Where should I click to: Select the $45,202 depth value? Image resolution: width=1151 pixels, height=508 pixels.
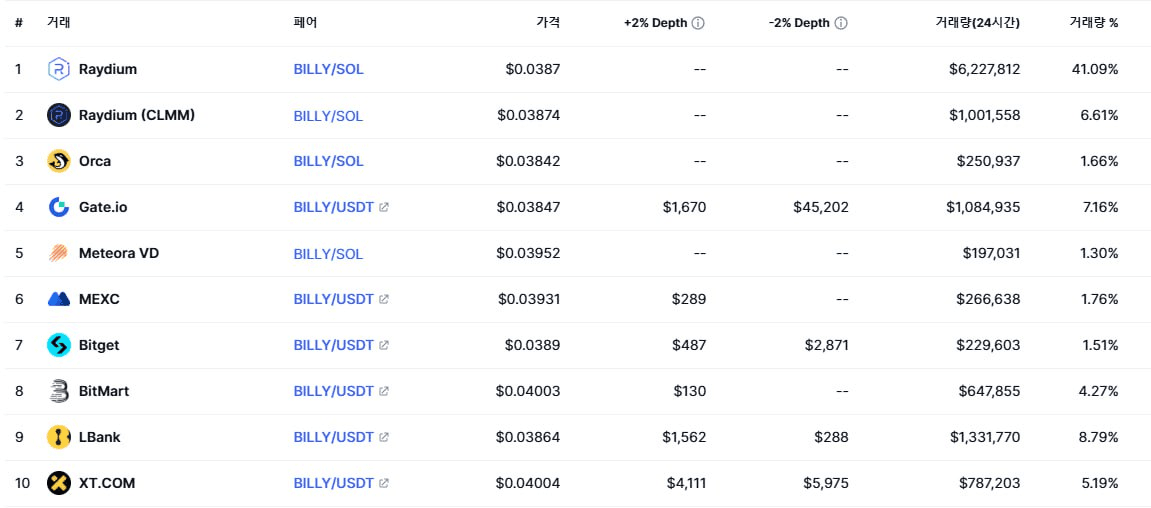(821, 207)
